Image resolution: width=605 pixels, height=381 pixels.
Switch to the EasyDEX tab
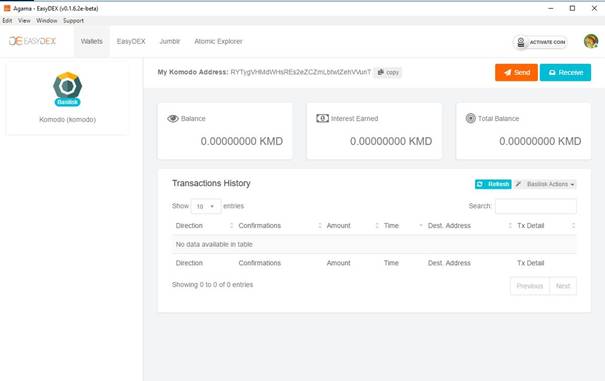(131, 41)
